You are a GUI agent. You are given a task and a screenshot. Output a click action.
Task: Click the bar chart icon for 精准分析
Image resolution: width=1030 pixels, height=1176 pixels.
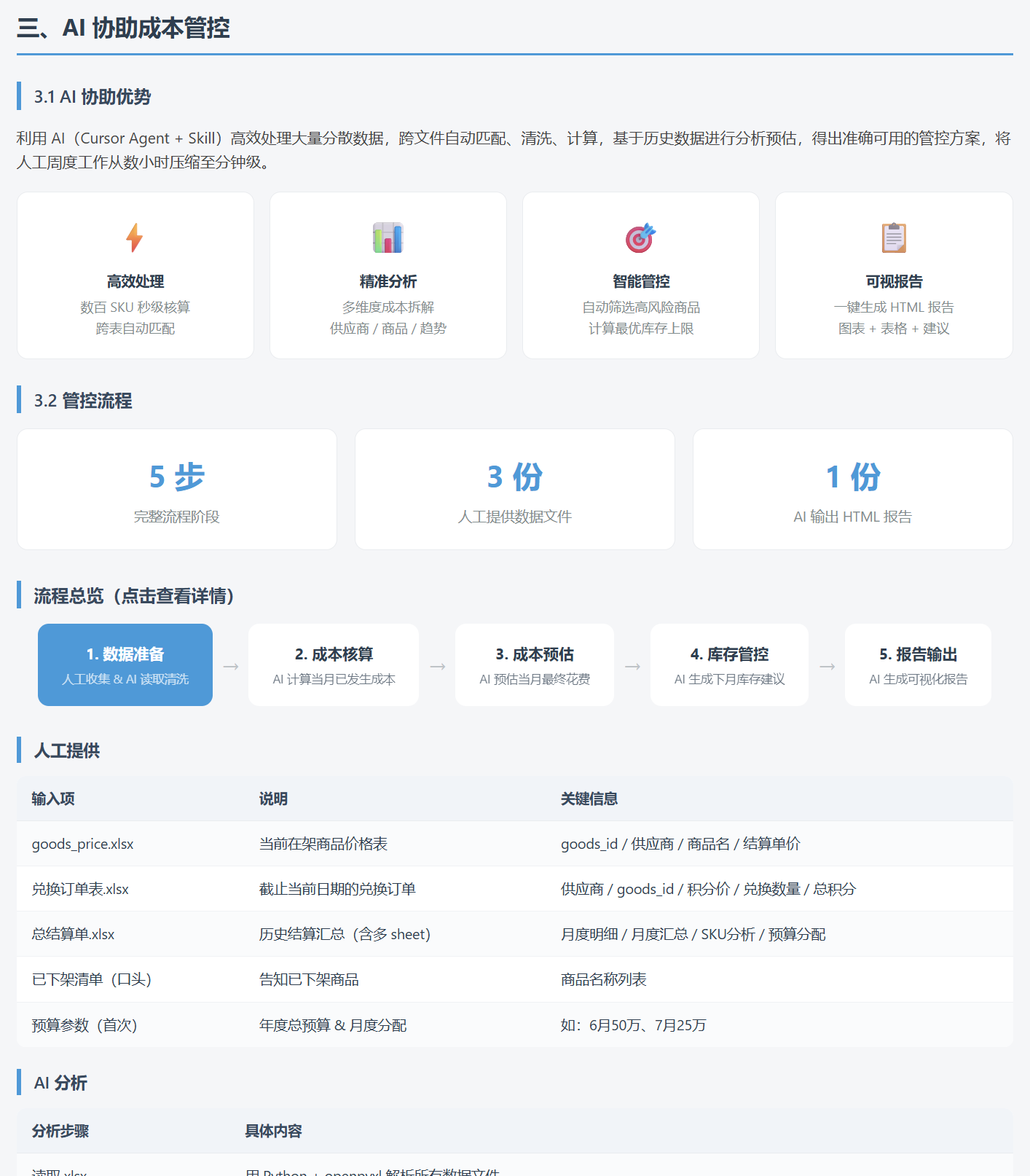(x=388, y=238)
